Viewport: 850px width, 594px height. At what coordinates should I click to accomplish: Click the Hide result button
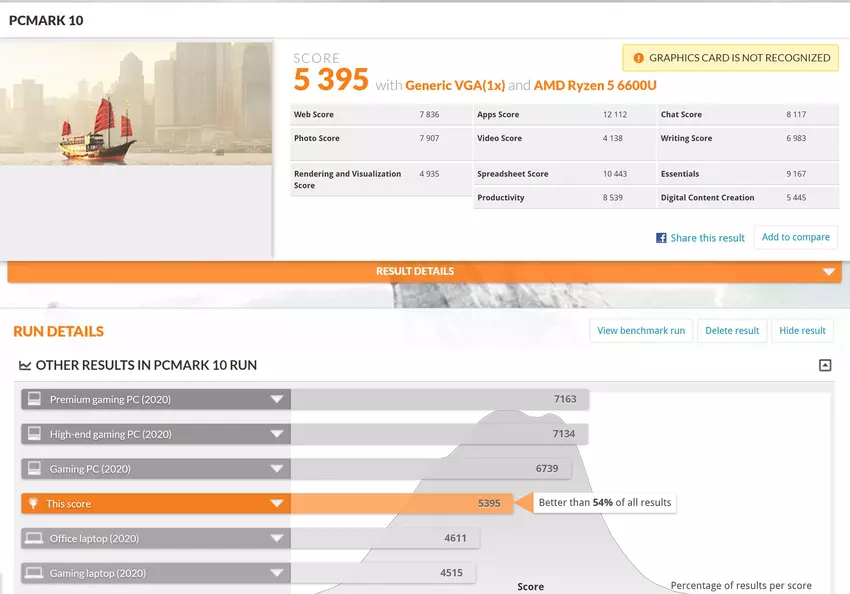pos(802,331)
